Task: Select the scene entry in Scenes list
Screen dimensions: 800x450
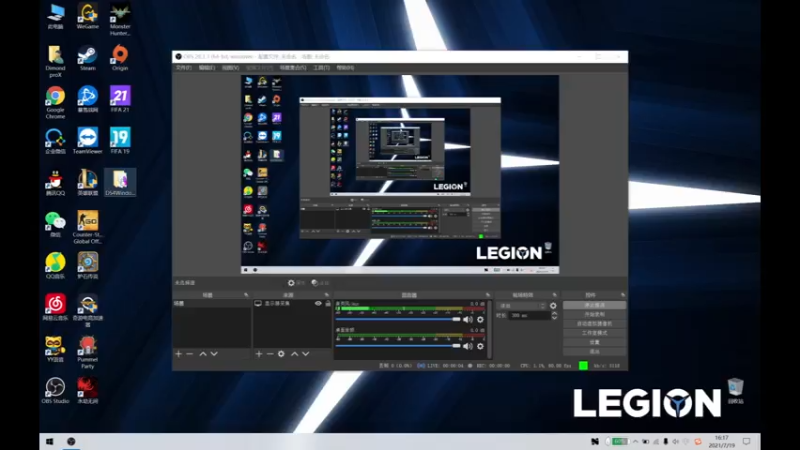Action: [212, 303]
